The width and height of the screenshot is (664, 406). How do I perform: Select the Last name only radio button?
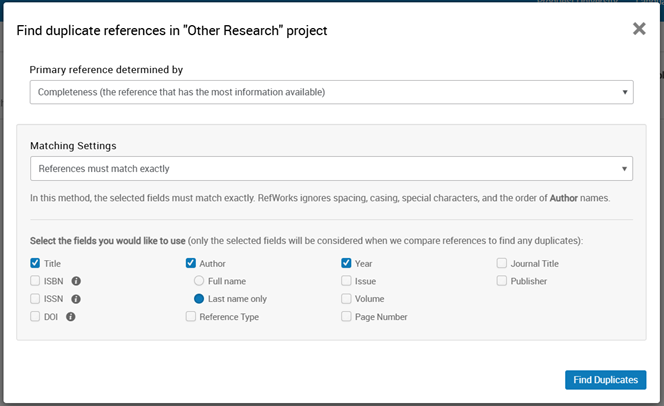(199, 299)
